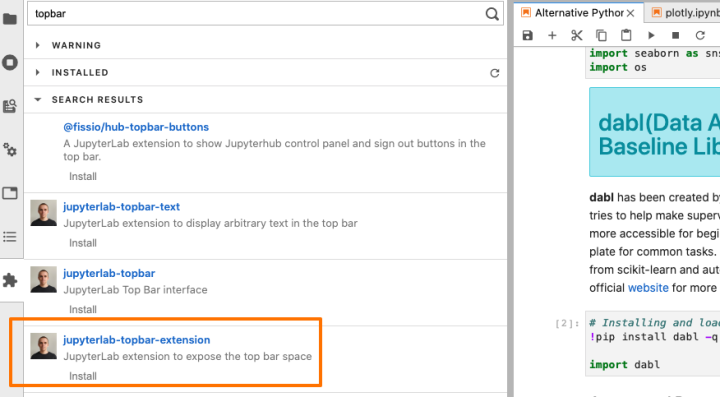Open the table of contents list icon
Viewport: 720px width, 397px height.
10,237
